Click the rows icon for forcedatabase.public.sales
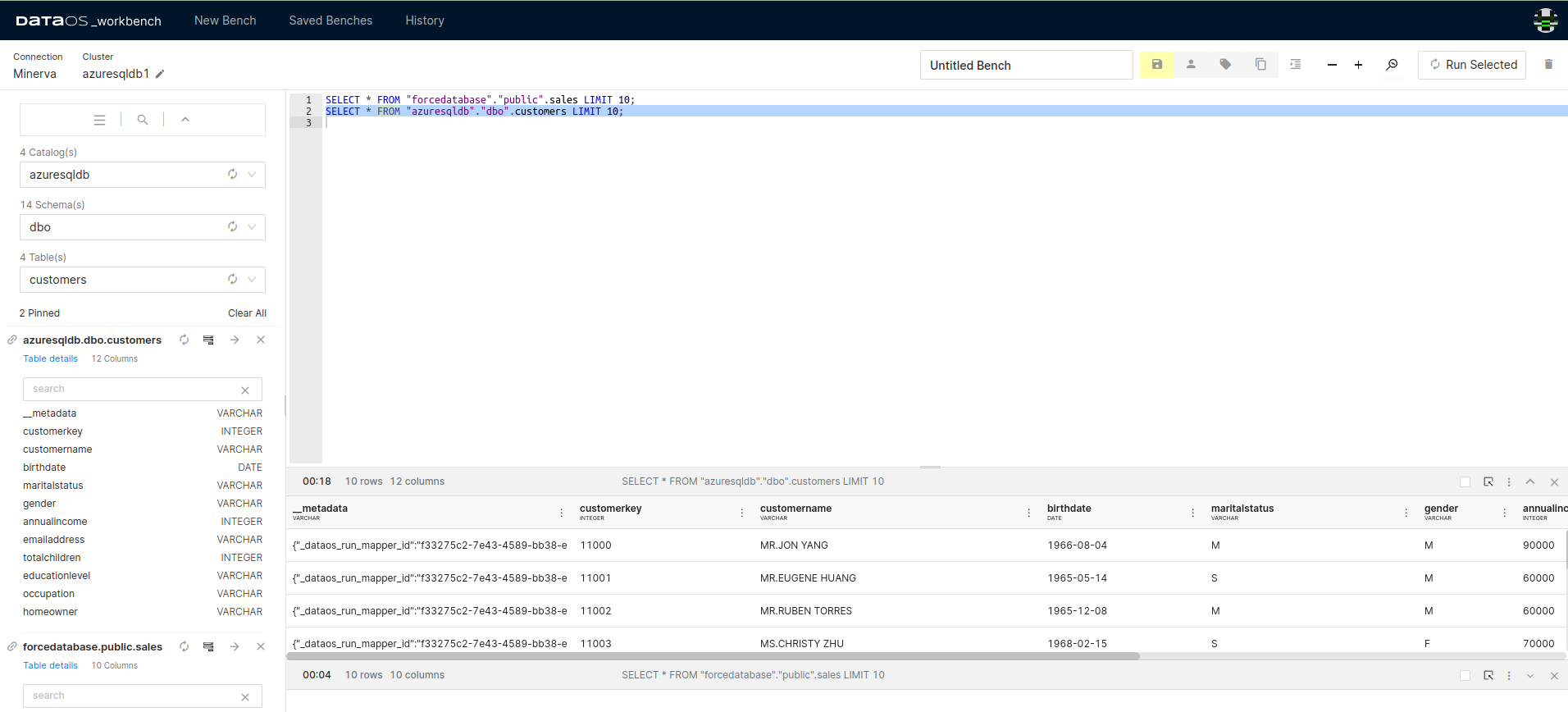 (x=208, y=646)
